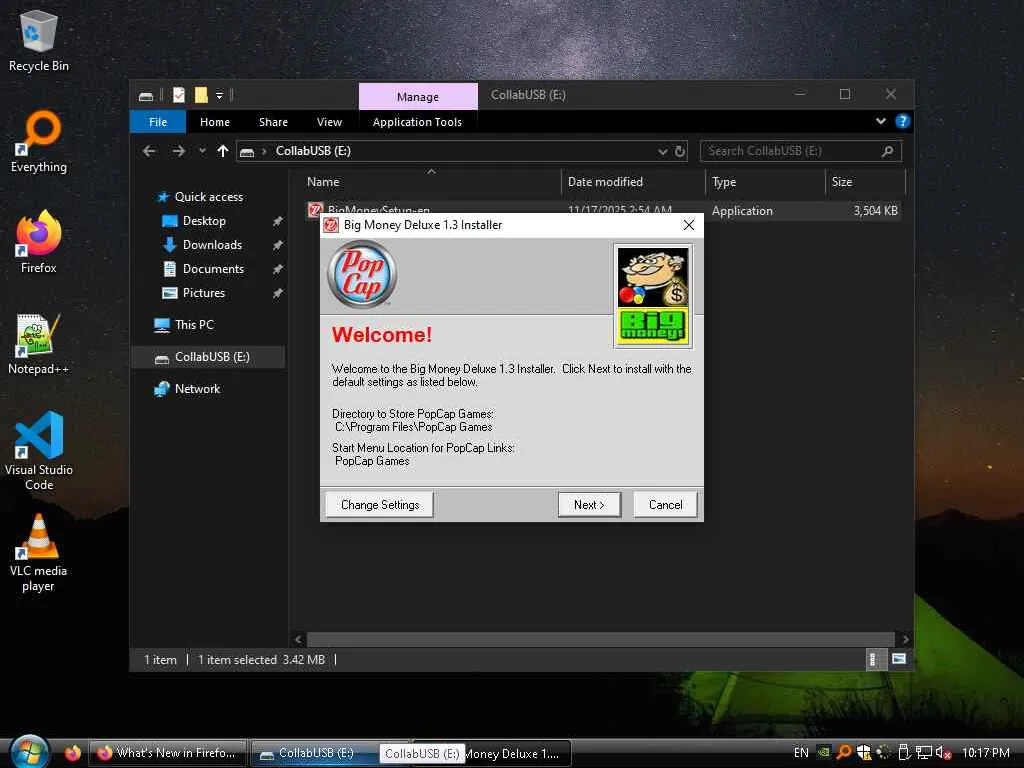Switch to details view layout button

click(875, 660)
